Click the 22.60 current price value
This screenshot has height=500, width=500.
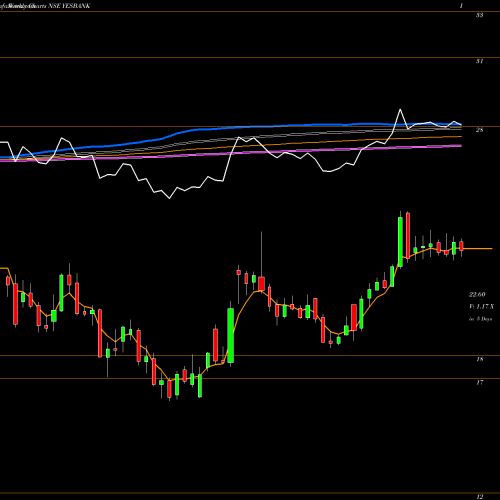coord(477,294)
